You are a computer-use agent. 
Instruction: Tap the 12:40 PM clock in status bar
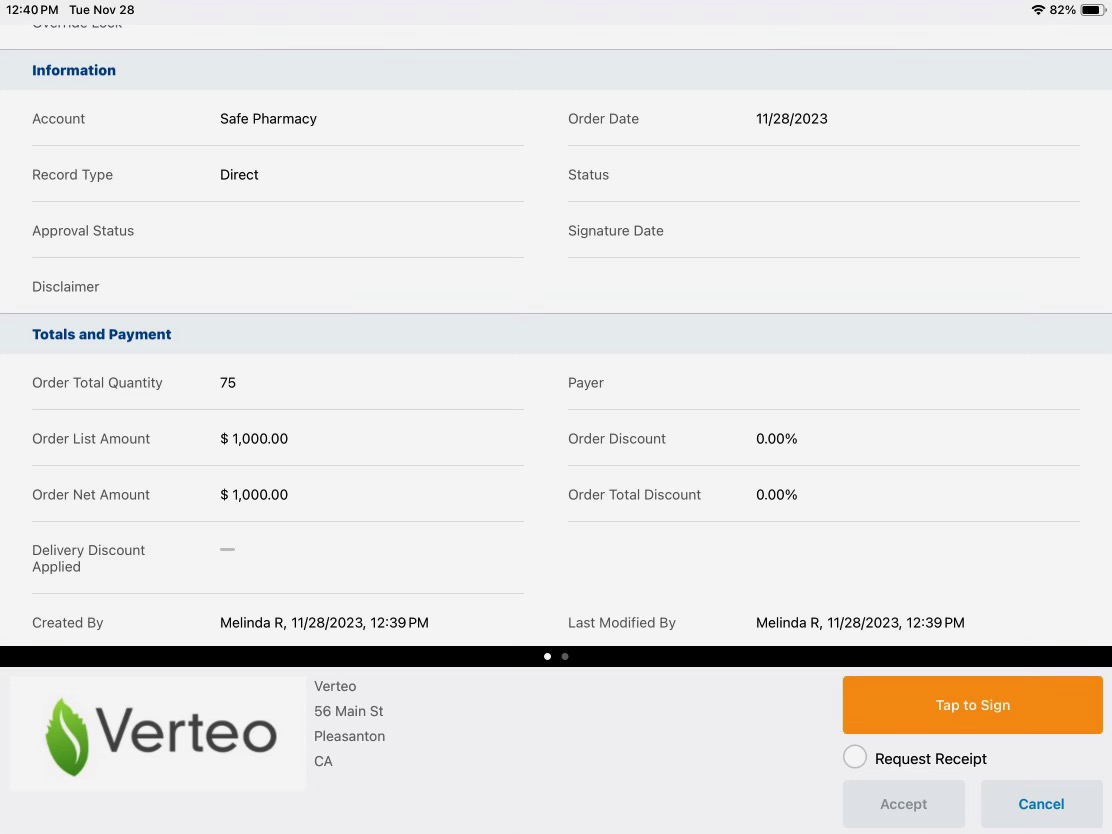pyautogui.click(x=32, y=10)
